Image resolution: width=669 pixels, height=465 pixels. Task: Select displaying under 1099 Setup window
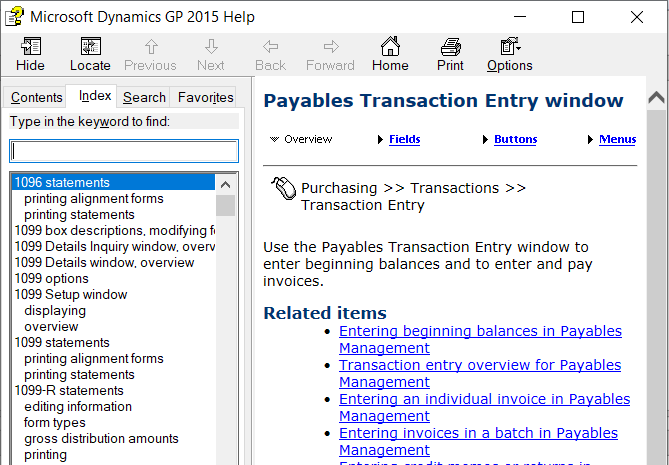55,311
